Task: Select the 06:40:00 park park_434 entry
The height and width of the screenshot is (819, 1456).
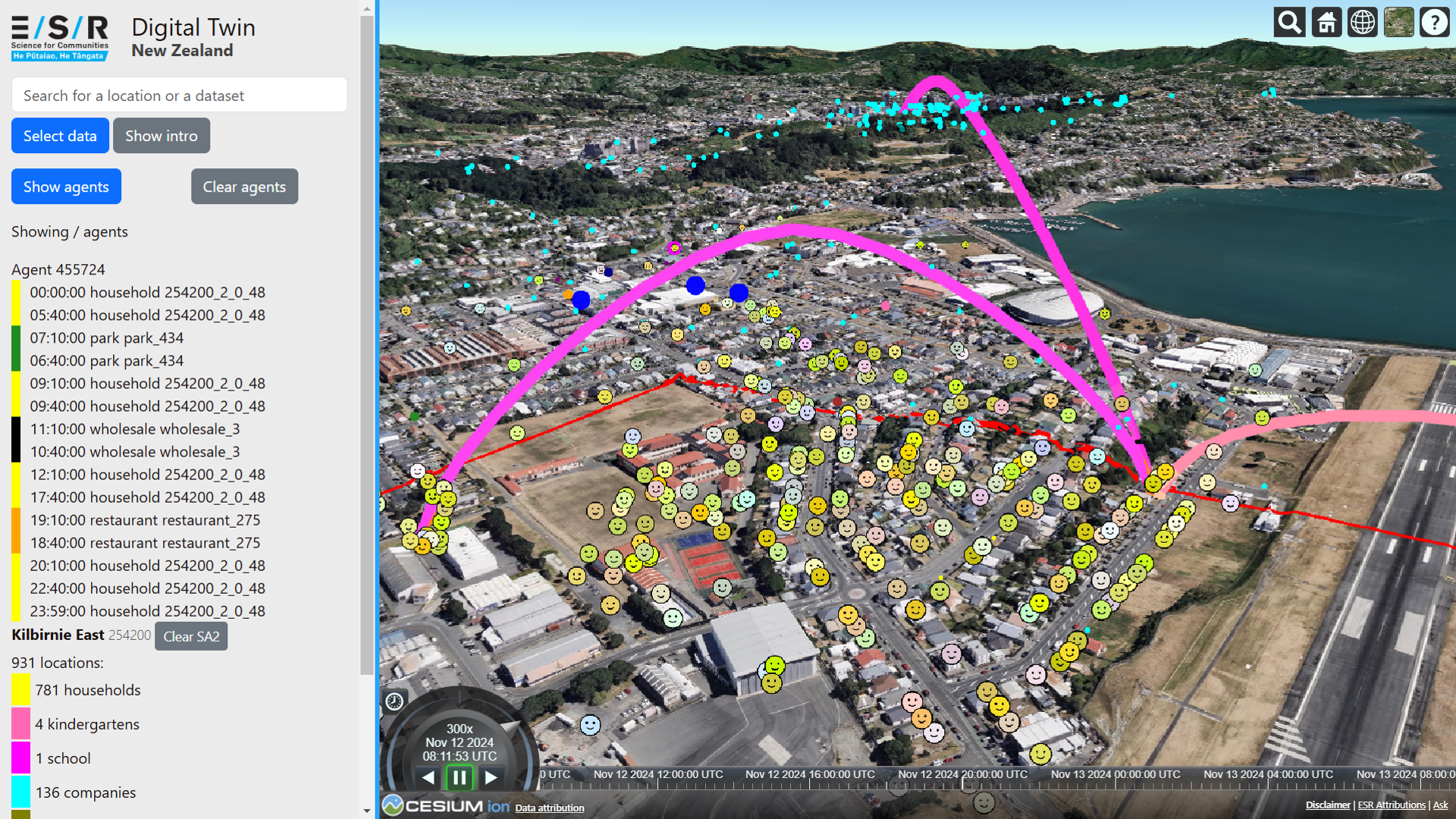Action: [106, 361]
